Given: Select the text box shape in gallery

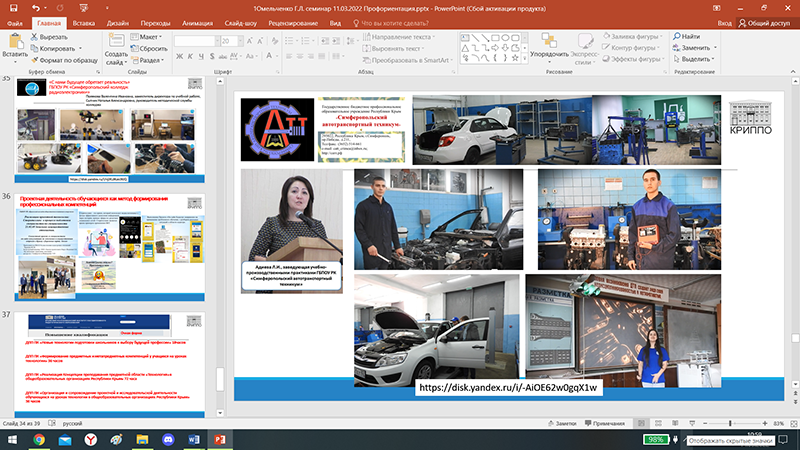Looking at the screenshot, I should 465,38.
